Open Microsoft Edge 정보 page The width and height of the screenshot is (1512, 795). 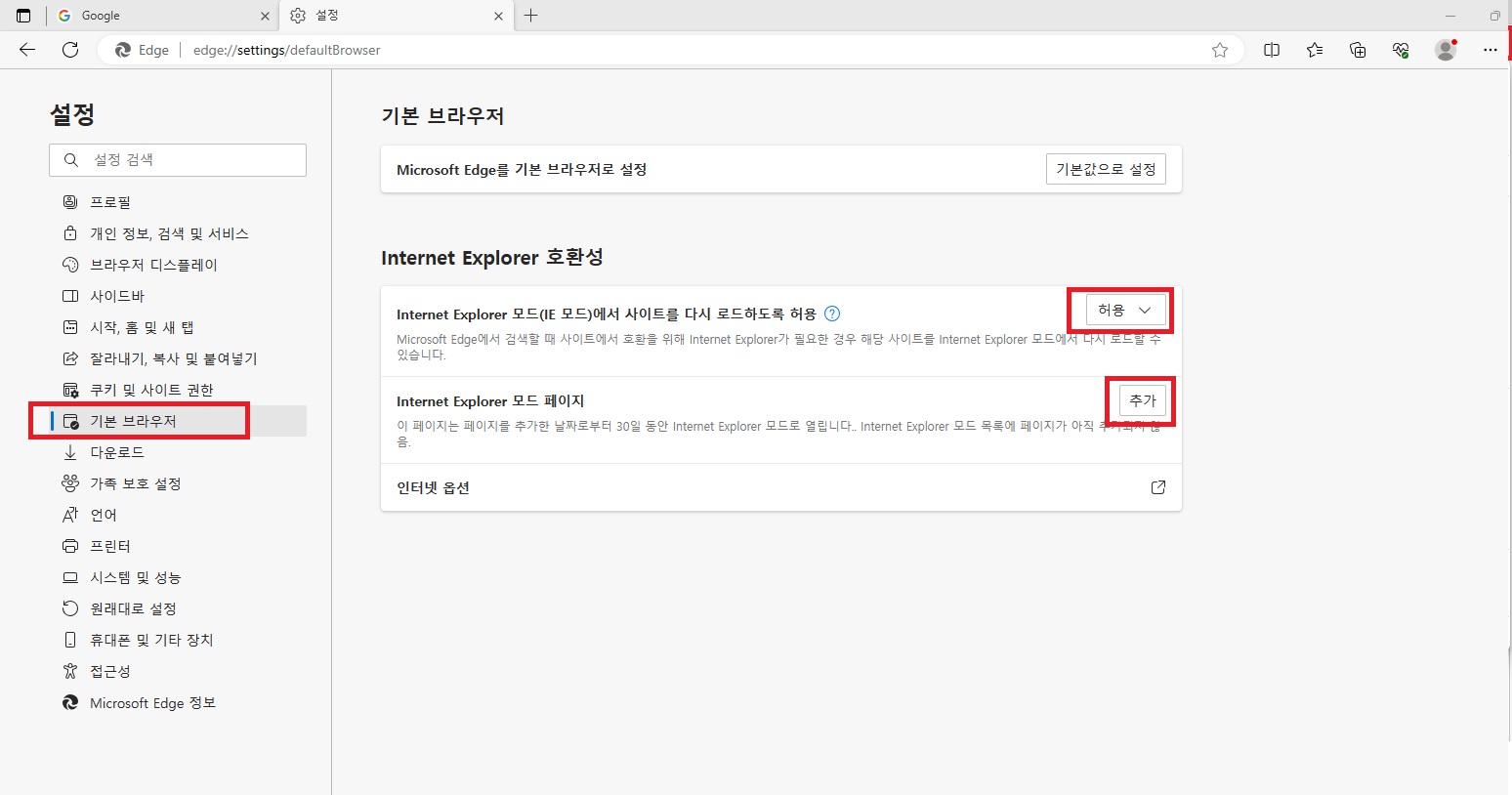point(178,702)
